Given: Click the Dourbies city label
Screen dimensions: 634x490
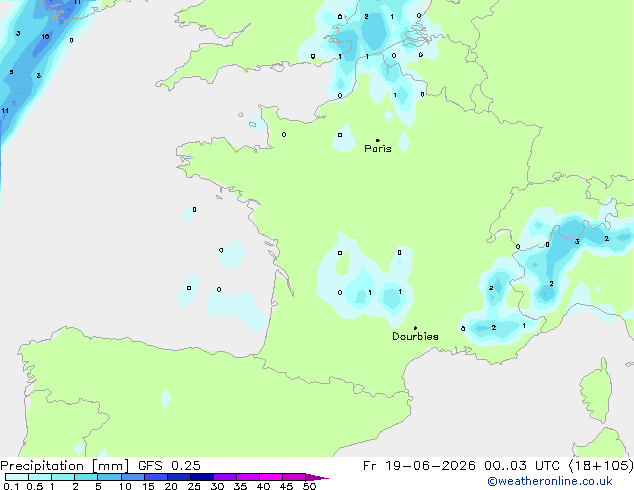Looking at the screenshot, I should (415, 336).
